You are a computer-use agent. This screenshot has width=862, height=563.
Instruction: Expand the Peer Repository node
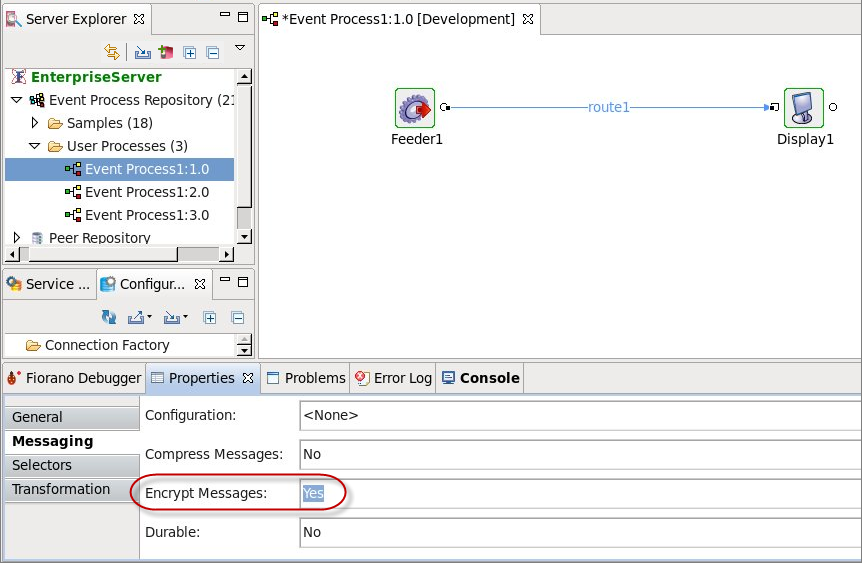[16, 238]
